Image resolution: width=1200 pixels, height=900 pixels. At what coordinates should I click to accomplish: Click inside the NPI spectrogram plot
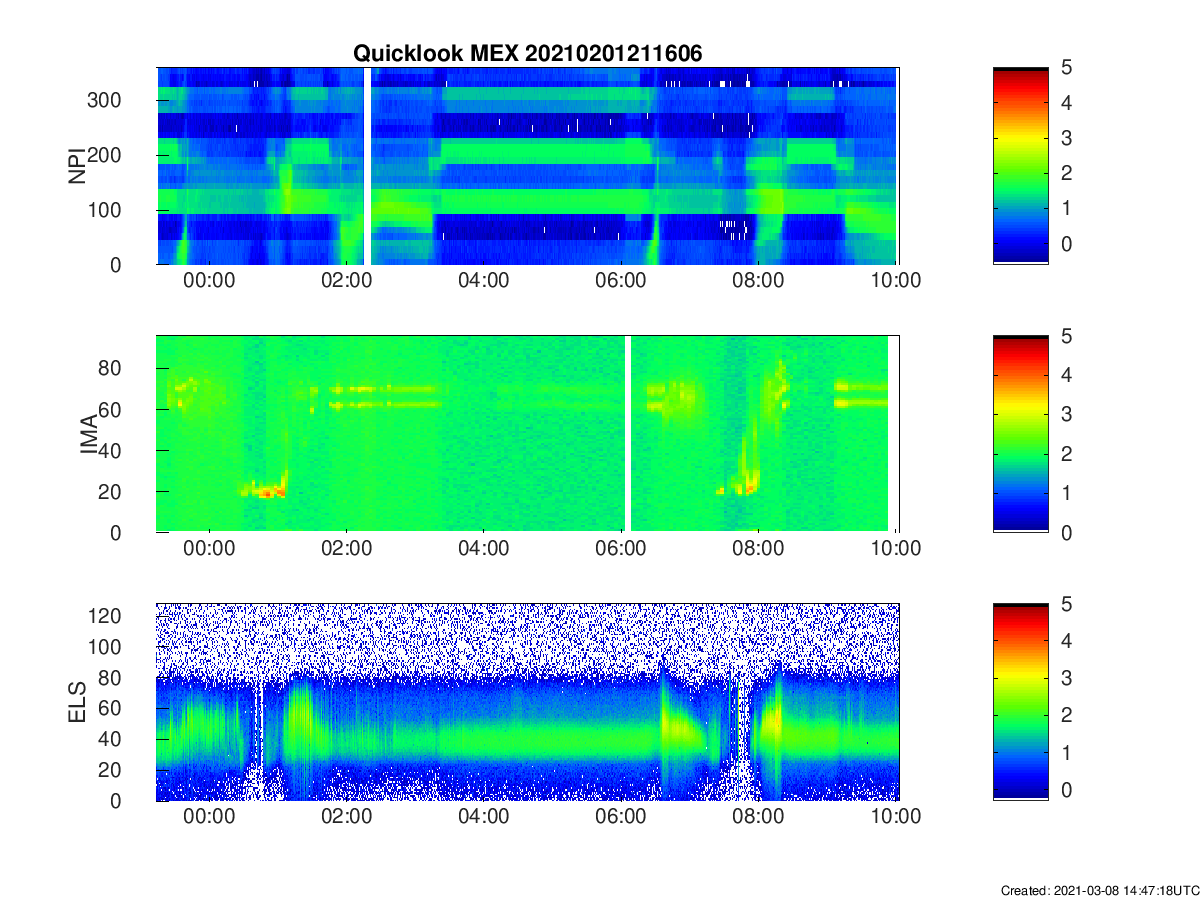coord(528,166)
